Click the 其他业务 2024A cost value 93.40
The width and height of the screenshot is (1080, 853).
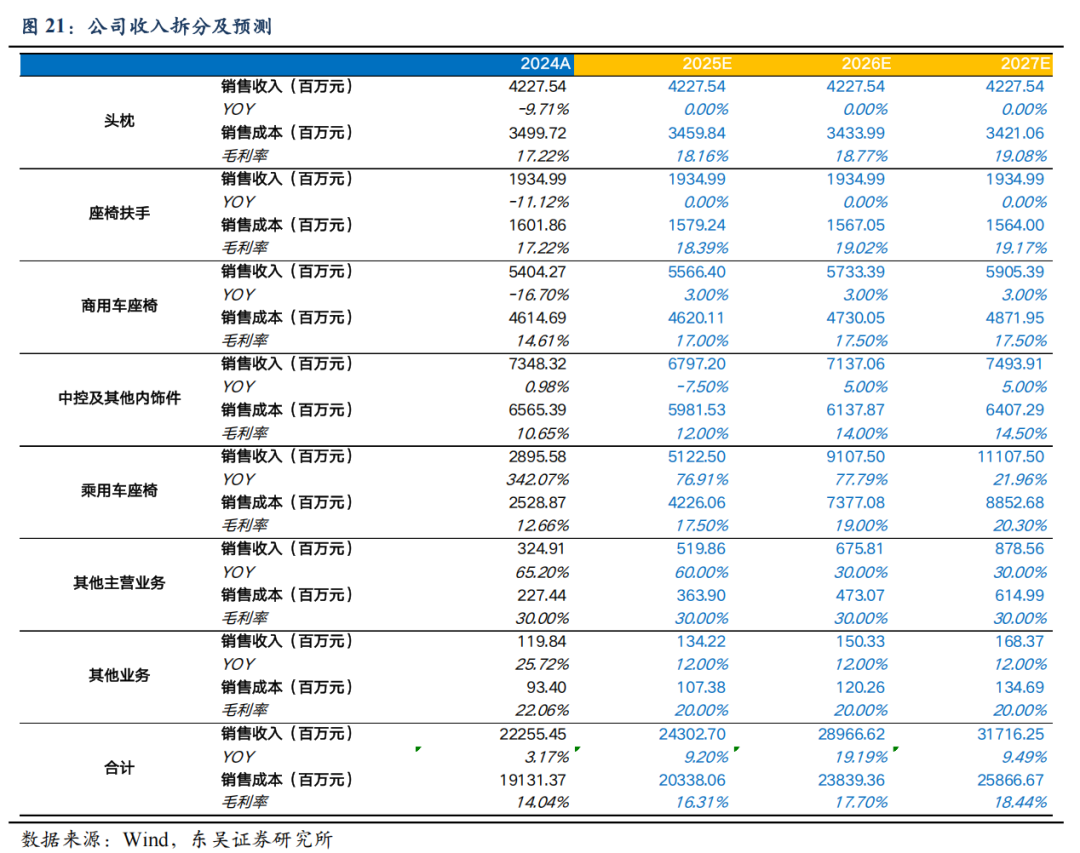pyautogui.click(x=546, y=688)
